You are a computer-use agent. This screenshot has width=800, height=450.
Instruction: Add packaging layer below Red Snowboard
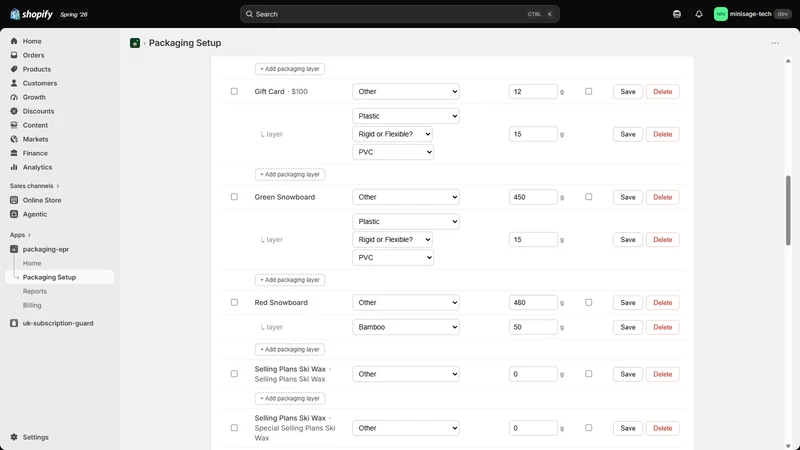click(x=290, y=349)
